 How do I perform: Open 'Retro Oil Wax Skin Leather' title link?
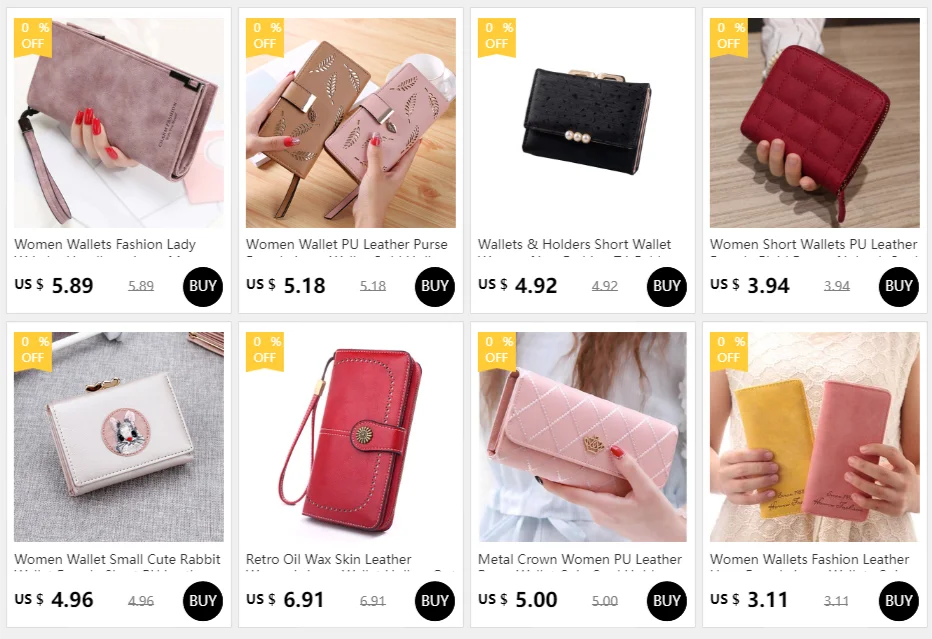[x=328, y=559]
